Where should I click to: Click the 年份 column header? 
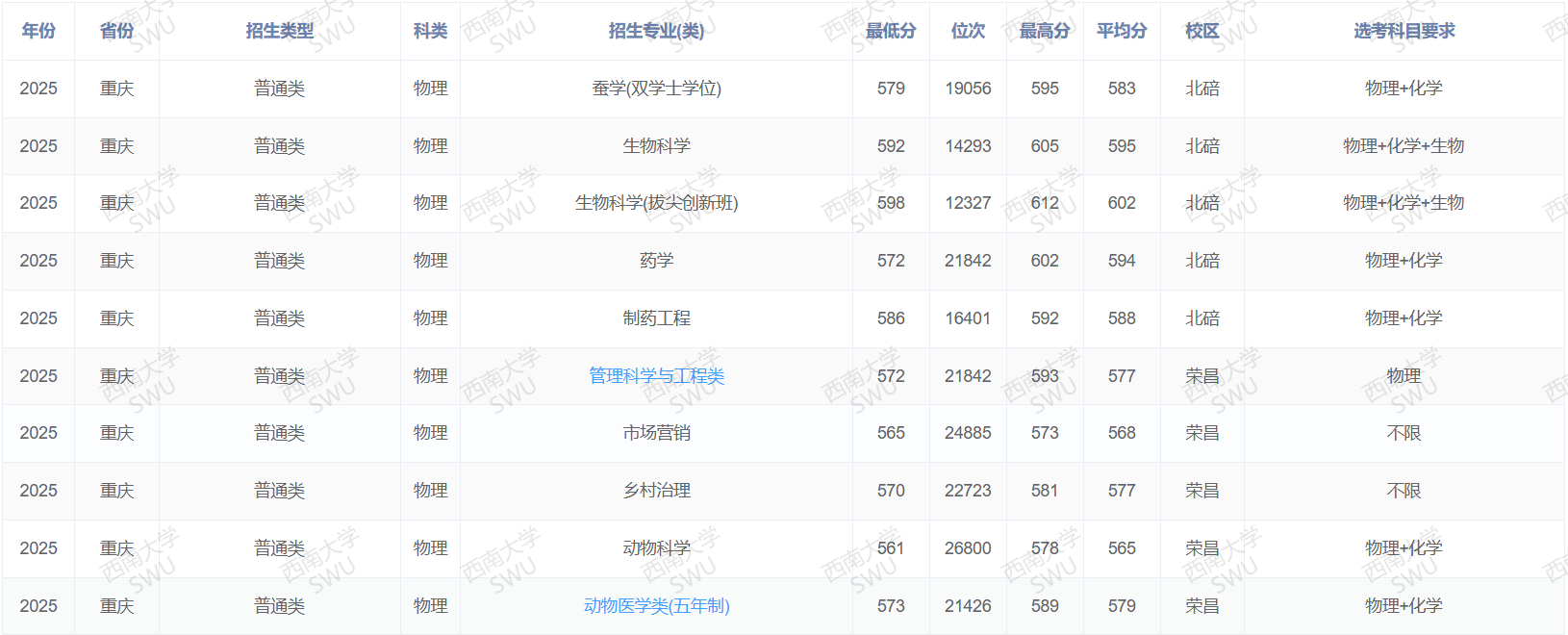coord(38,31)
